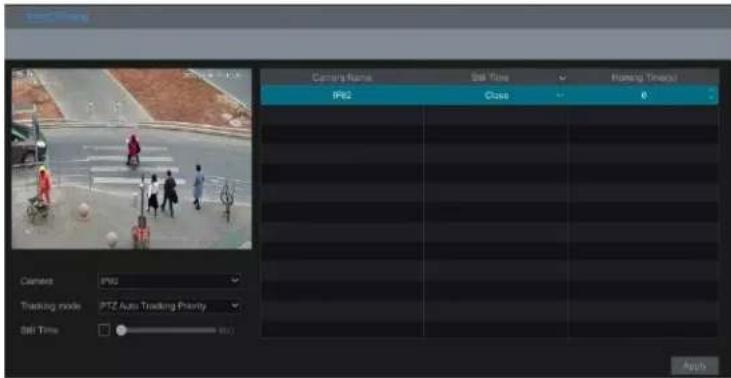Click the blue title tab at top left
The height and width of the screenshot is (378, 731).
(57, 17)
